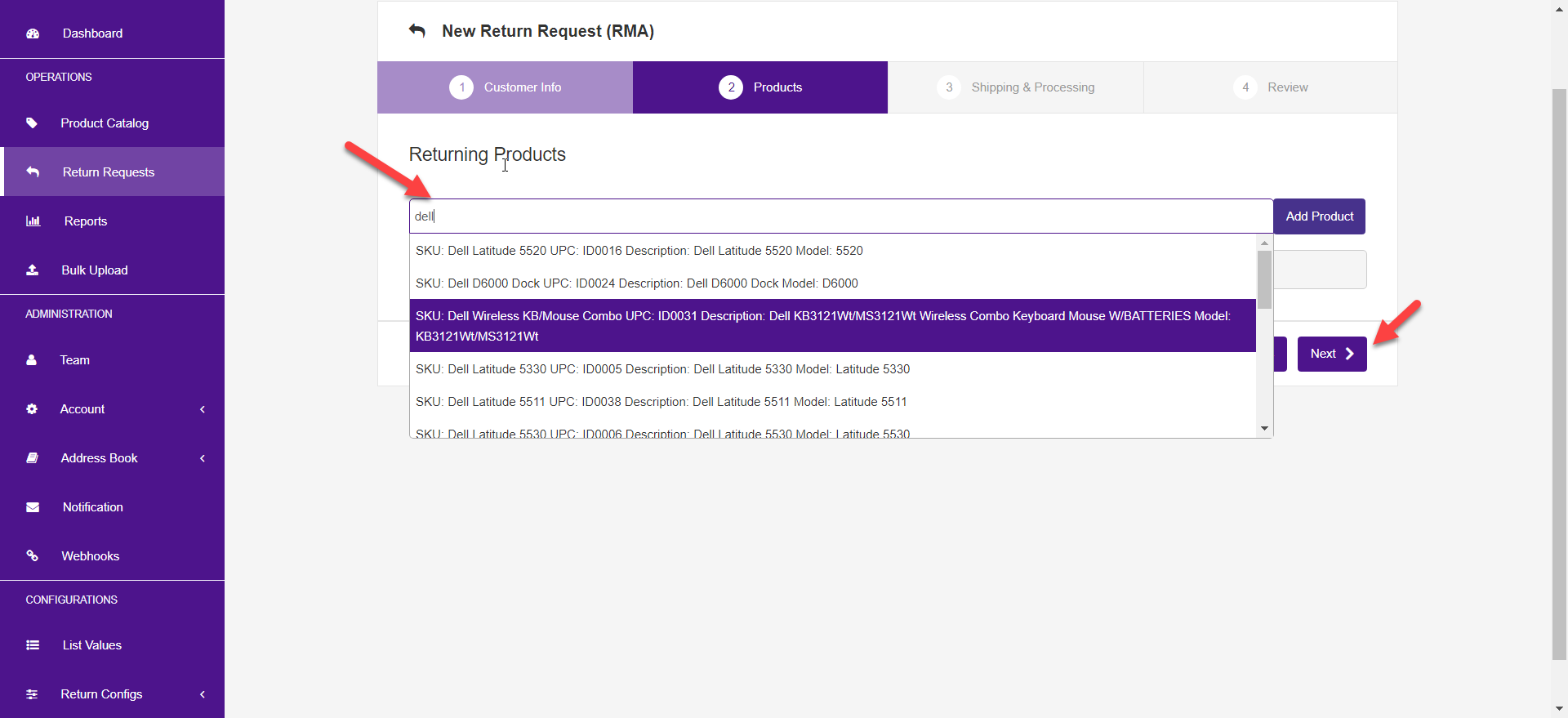Click the Dashboard gauge icon
This screenshot has width=1568, height=718.
click(x=33, y=33)
